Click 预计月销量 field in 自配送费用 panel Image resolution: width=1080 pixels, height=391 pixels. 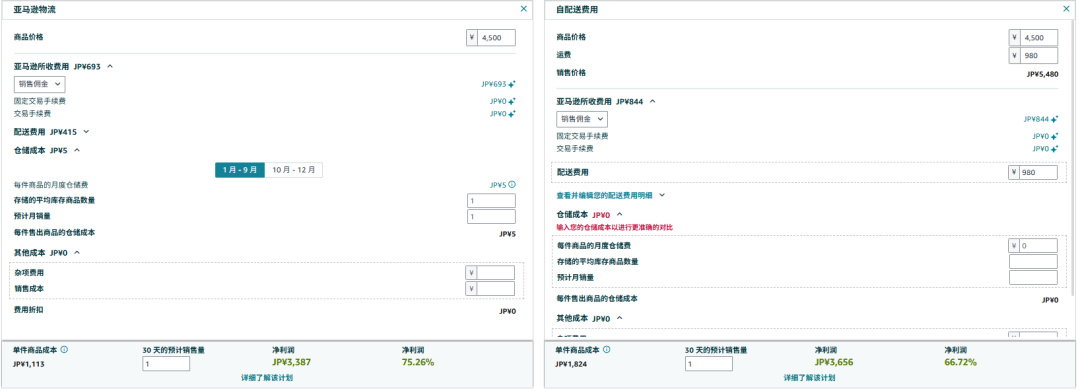pos(1033,277)
